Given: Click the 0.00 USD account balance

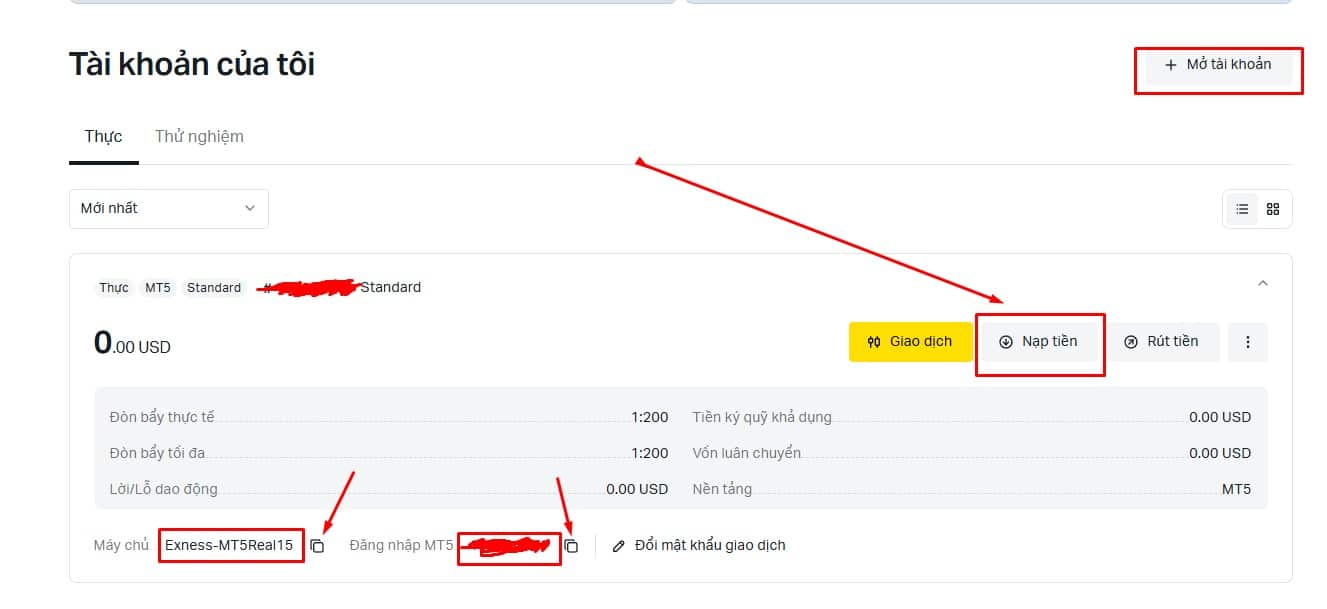Looking at the screenshot, I should 132,344.
